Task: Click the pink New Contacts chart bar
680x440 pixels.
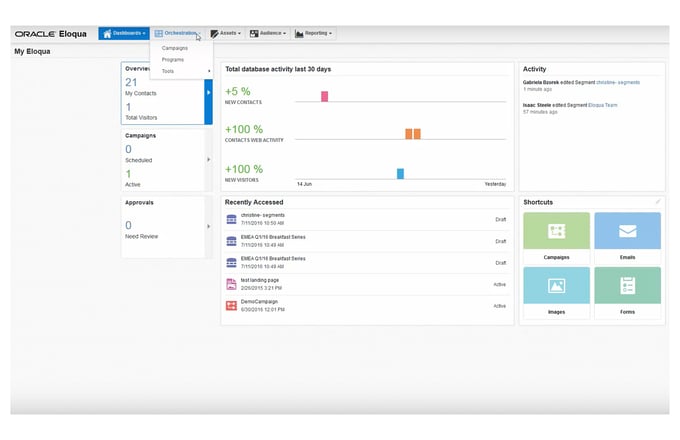Action: coord(324,96)
